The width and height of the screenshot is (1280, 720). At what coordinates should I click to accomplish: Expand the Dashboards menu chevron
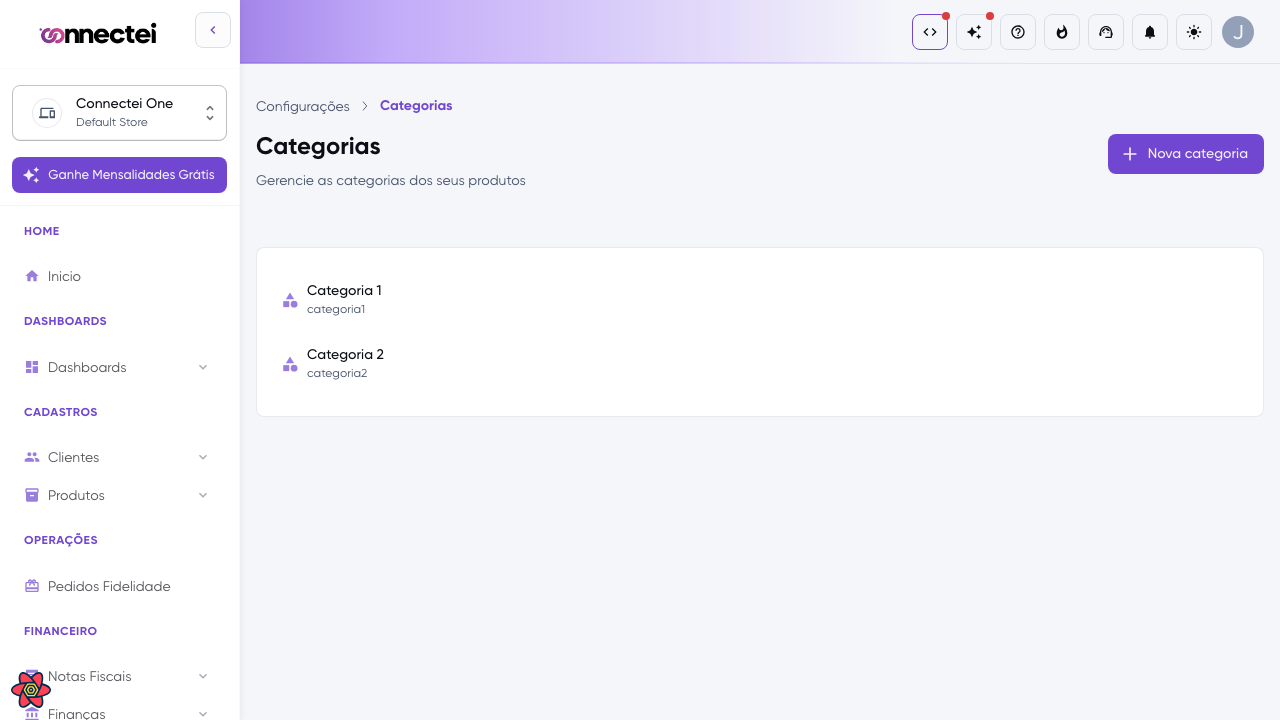pos(203,367)
